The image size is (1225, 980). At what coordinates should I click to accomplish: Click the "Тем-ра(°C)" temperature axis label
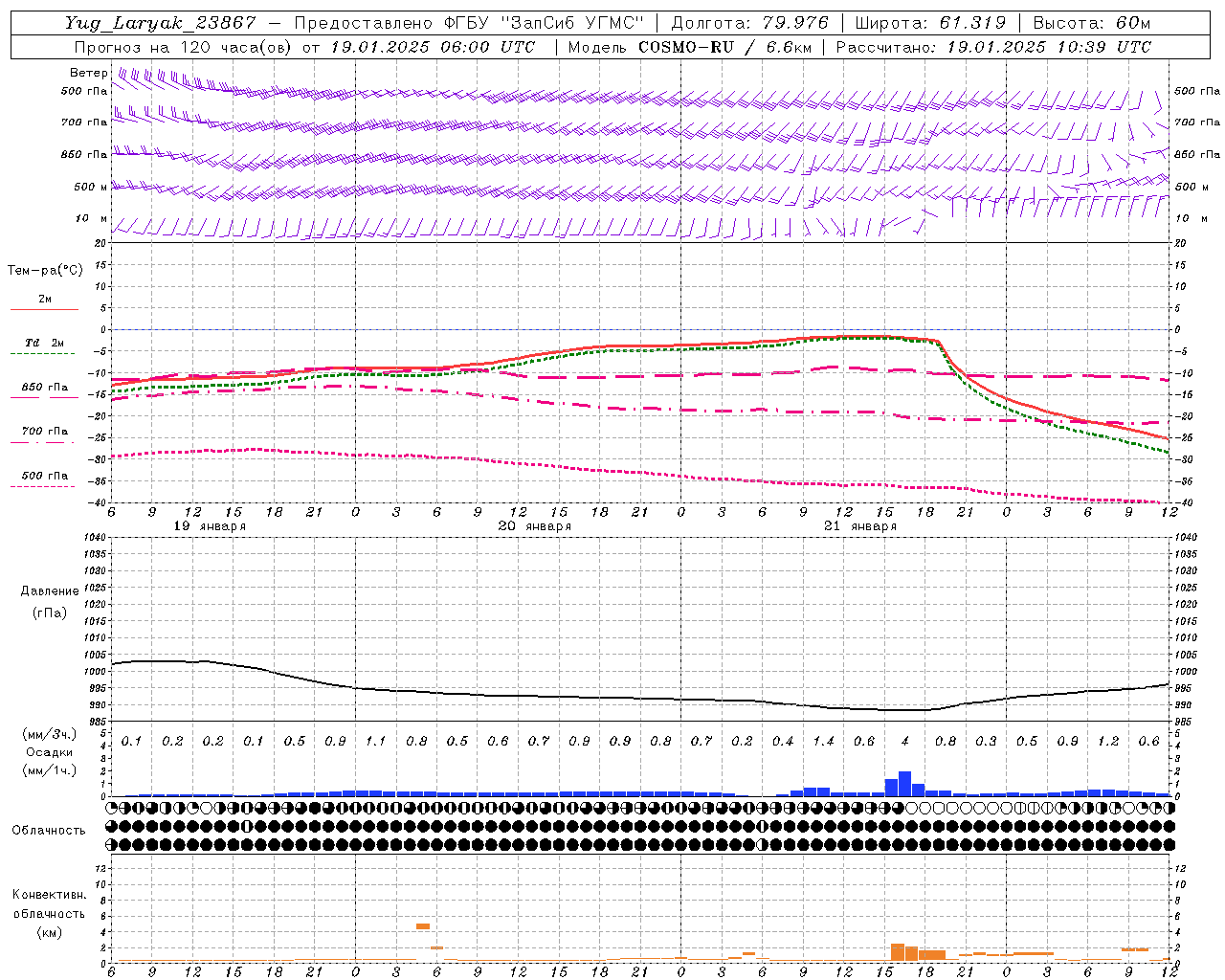[45, 271]
